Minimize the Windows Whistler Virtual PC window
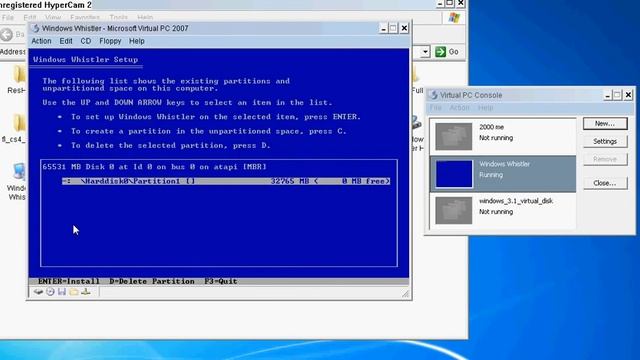The width and height of the screenshot is (640, 360). [x=383, y=28]
